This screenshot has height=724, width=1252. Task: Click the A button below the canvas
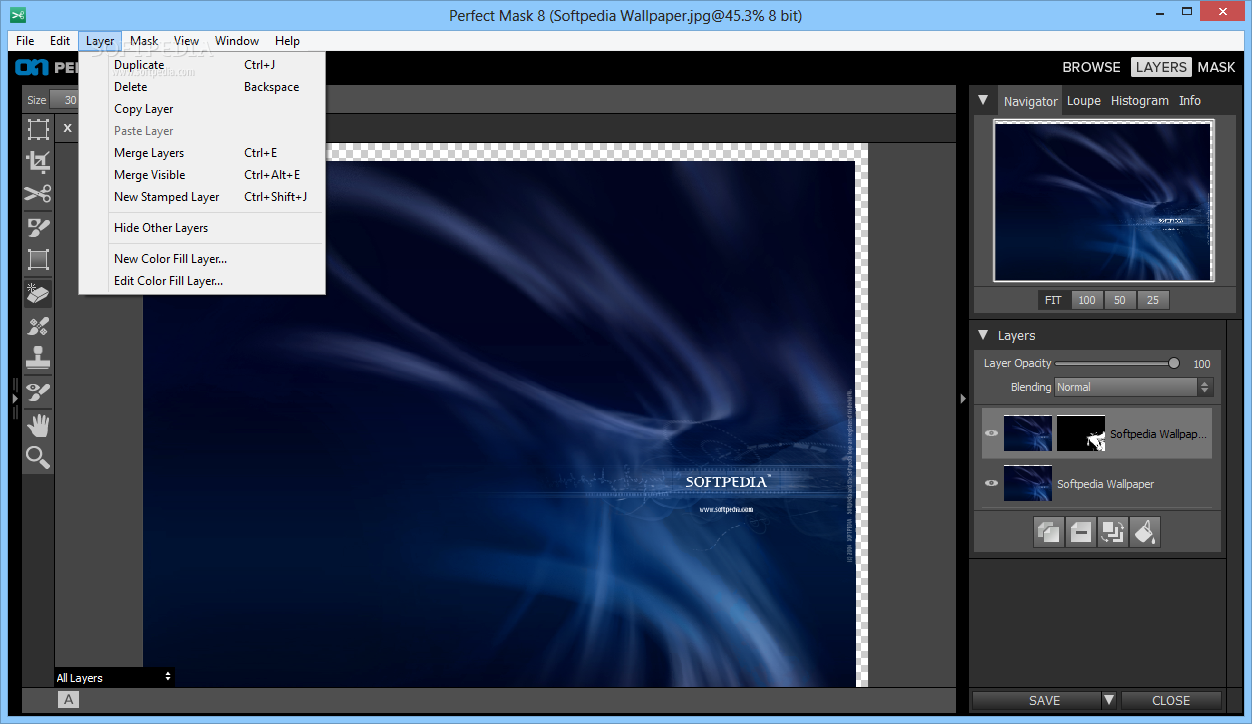click(x=69, y=700)
